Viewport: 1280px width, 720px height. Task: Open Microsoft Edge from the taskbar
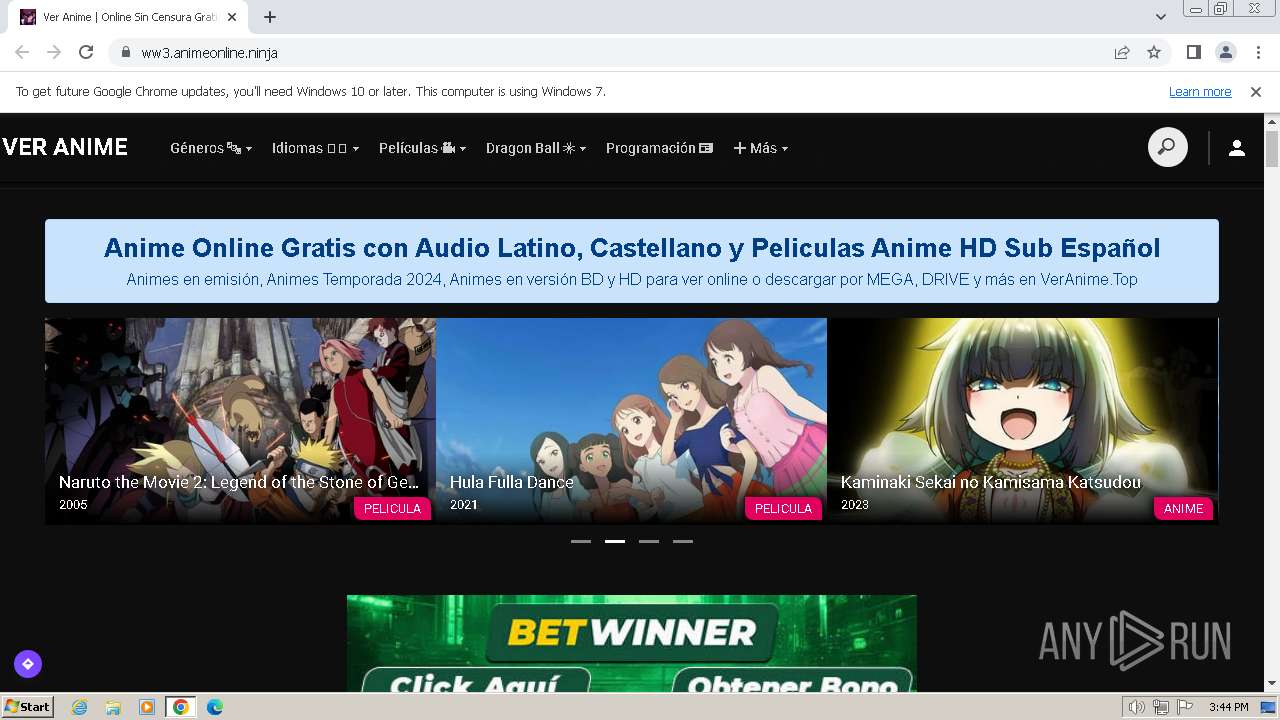point(215,707)
